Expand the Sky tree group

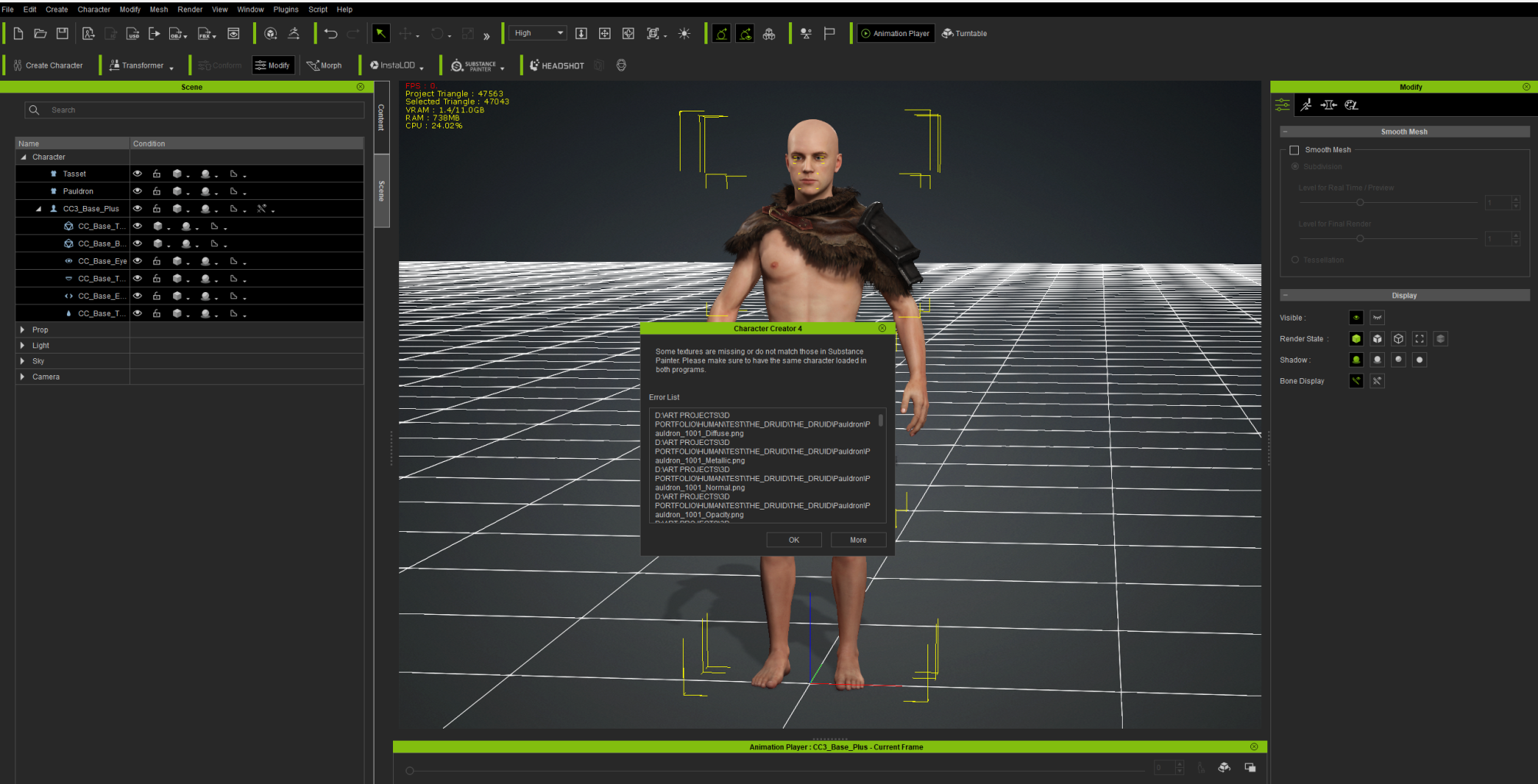pos(22,360)
